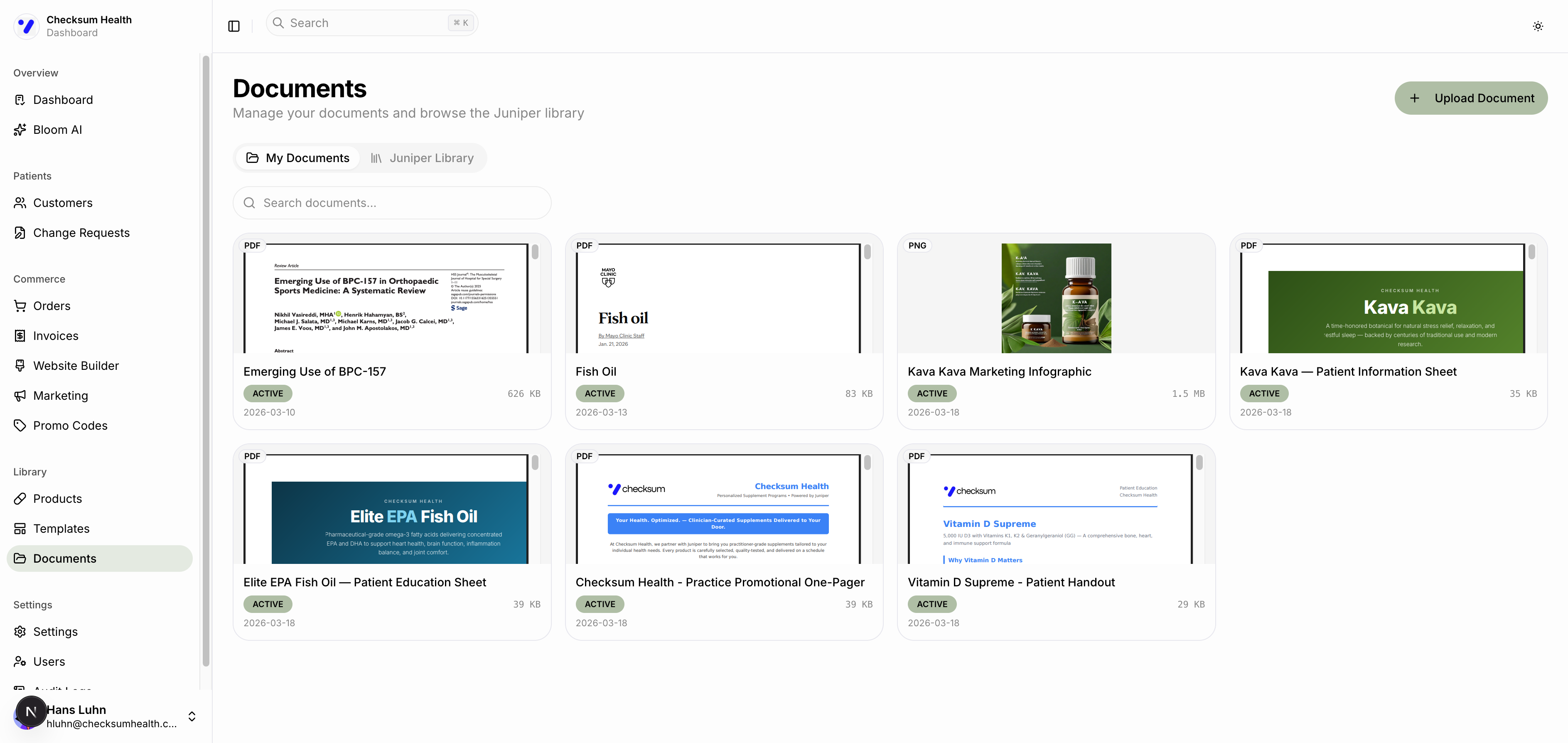Click the folder icon on My Documents tab
1568x743 pixels.
[x=252, y=158]
